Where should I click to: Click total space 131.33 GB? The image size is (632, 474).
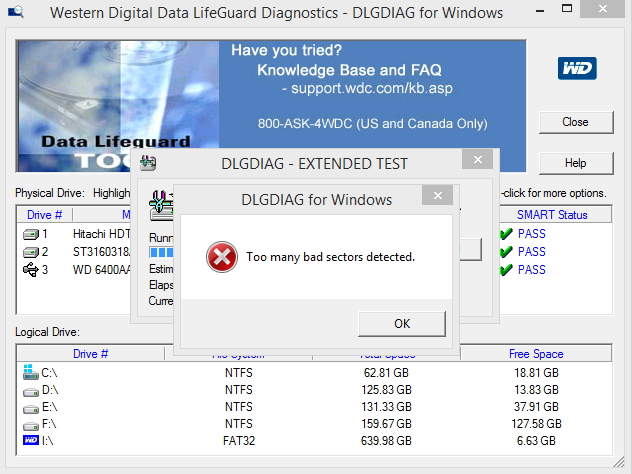click(386, 407)
